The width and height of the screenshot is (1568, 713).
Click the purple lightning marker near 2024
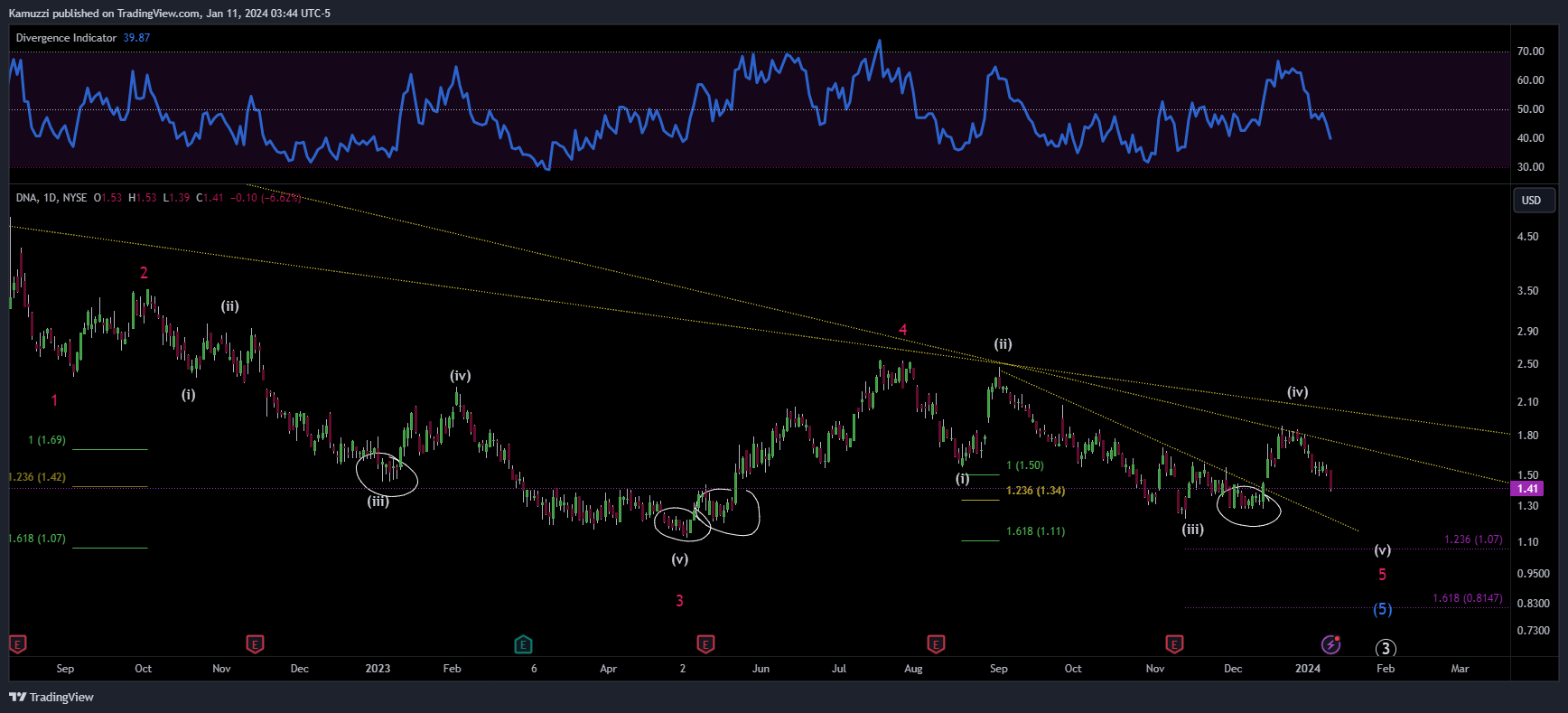(x=1330, y=644)
